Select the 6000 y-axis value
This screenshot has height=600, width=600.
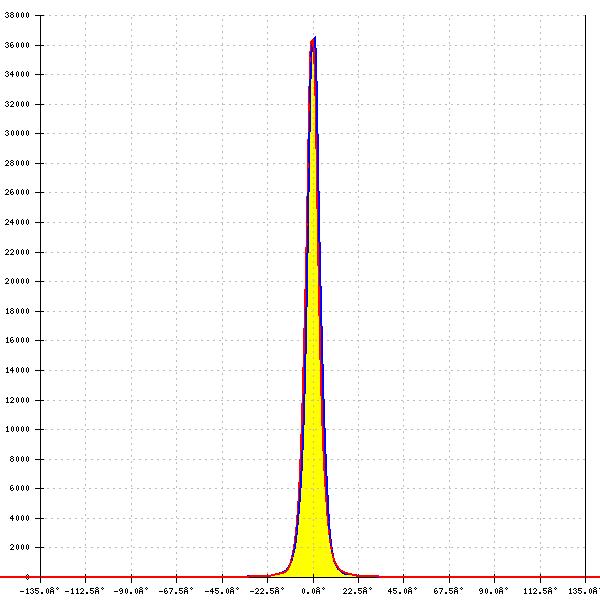click(x=20, y=488)
